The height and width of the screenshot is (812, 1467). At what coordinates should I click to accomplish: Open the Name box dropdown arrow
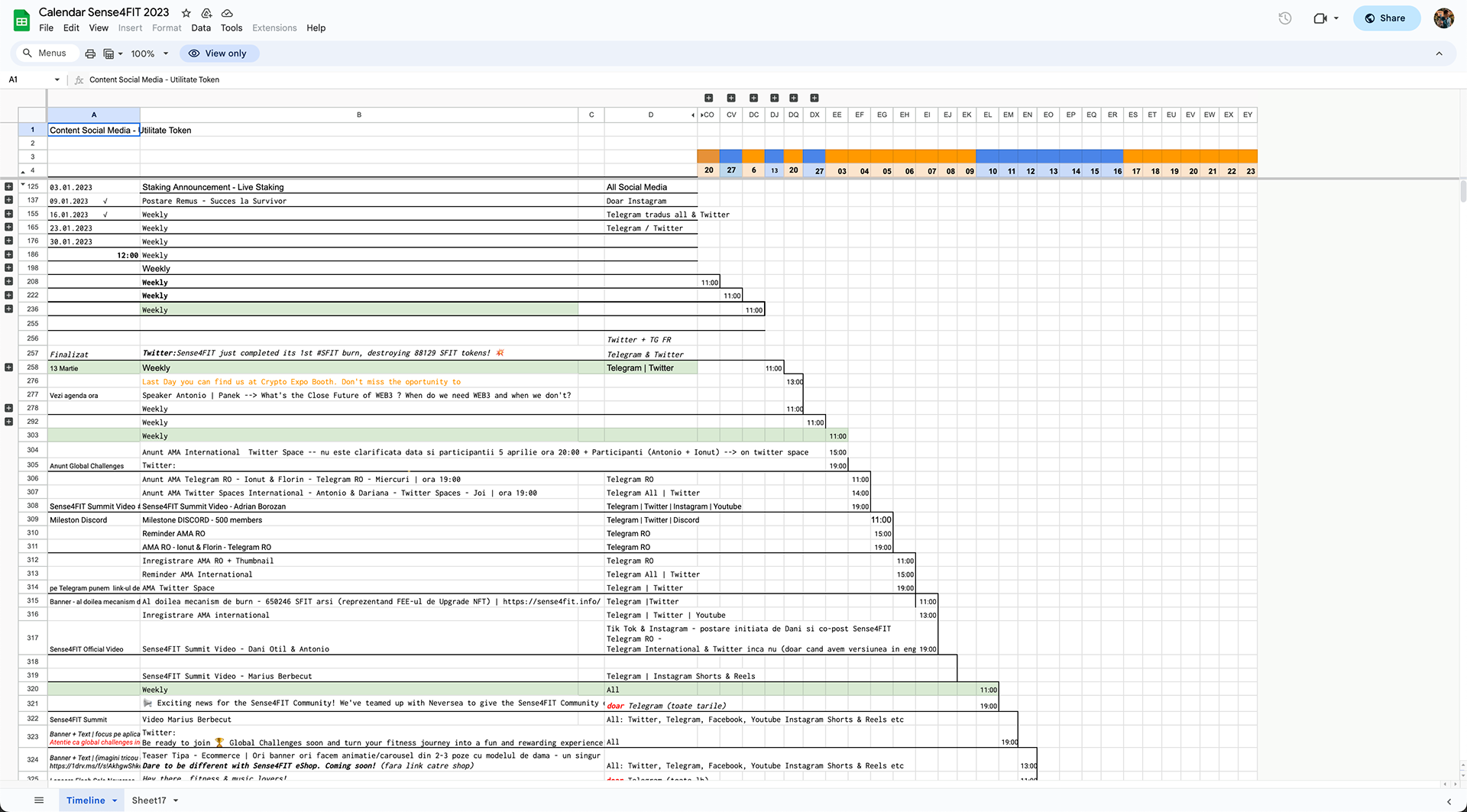coord(57,79)
